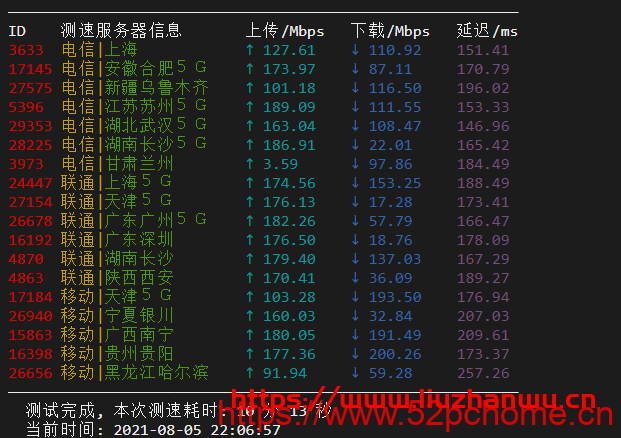This screenshot has height=438, width=621.
Task: Select server ID 27154
Action: point(30,202)
